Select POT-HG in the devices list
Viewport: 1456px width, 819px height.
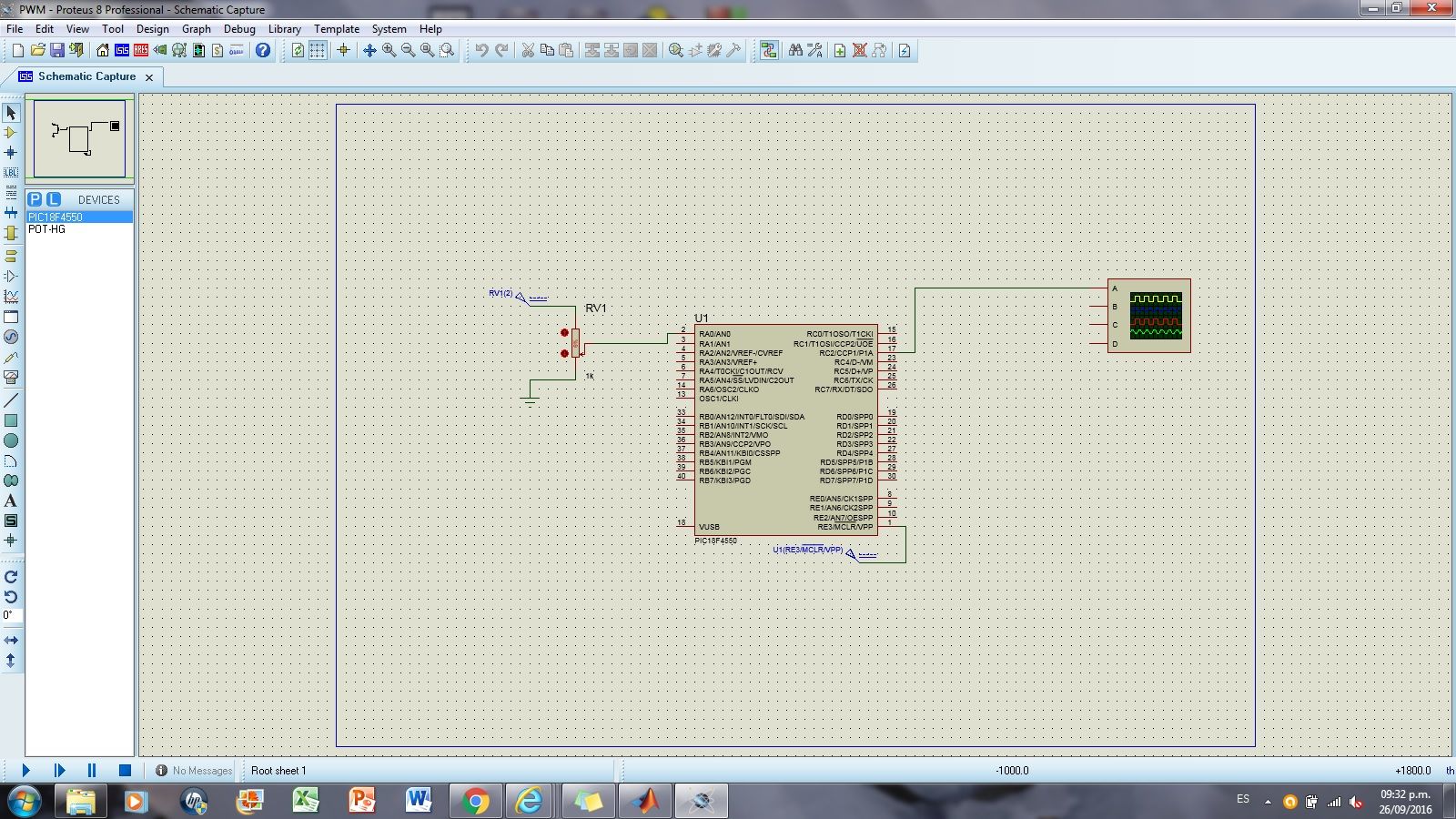pyautogui.click(x=47, y=229)
